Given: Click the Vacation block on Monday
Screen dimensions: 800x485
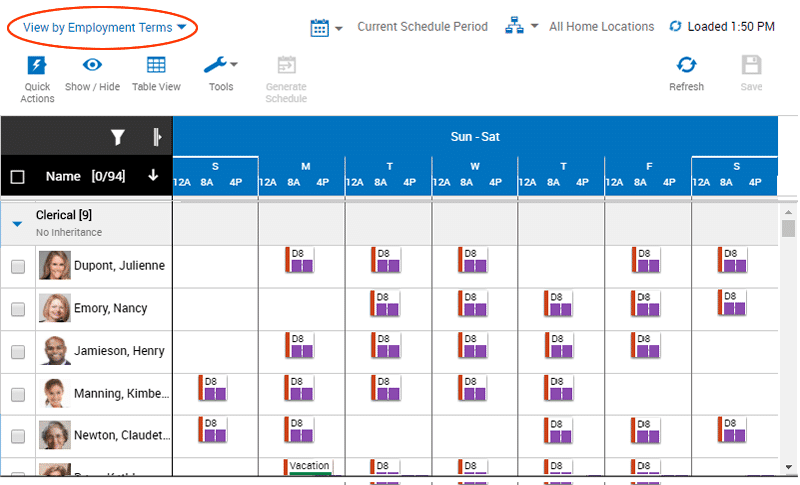Looking at the screenshot, I should click(309, 466).
